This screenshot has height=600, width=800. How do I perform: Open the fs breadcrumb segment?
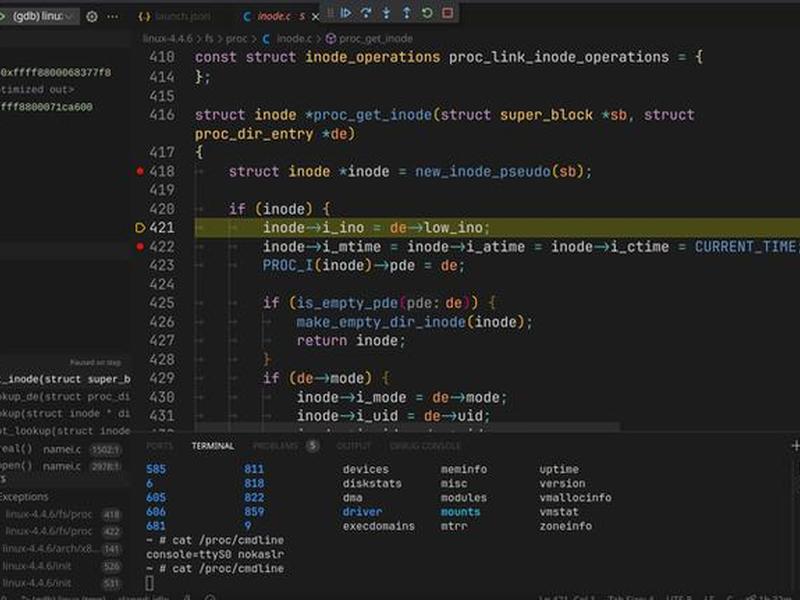pyautogui.click(x=209, y=39)
